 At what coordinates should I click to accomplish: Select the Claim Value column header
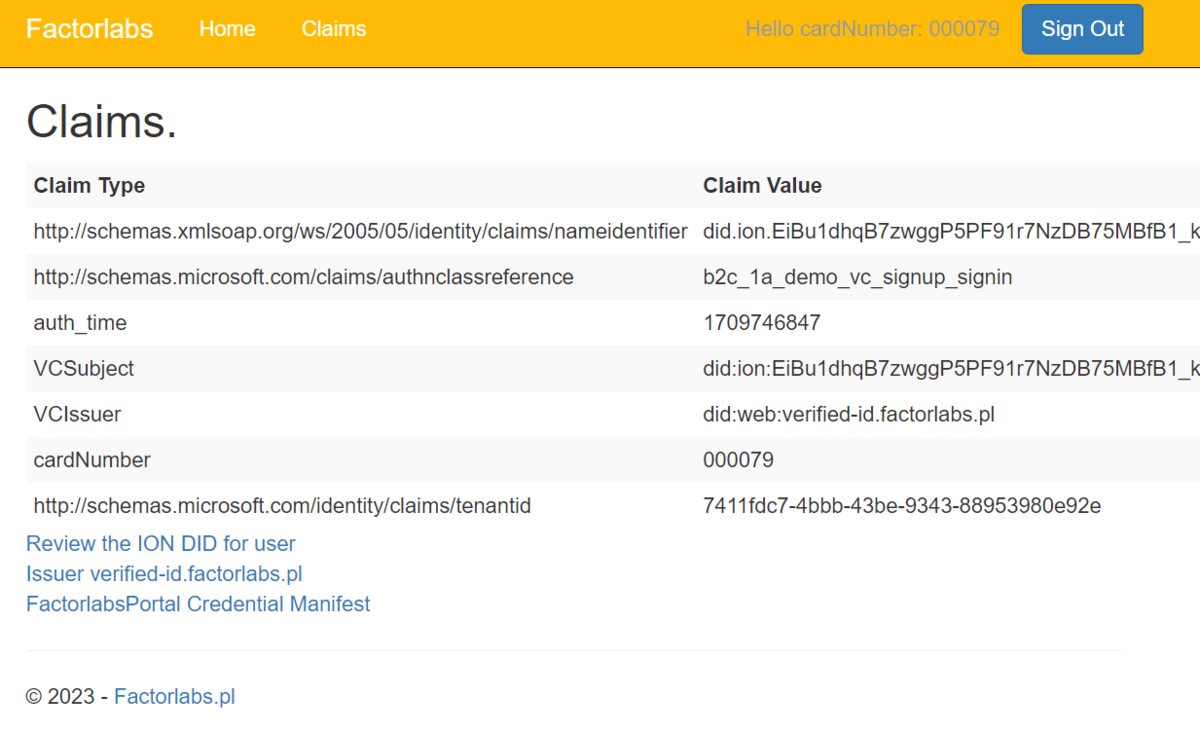[762, 185]
